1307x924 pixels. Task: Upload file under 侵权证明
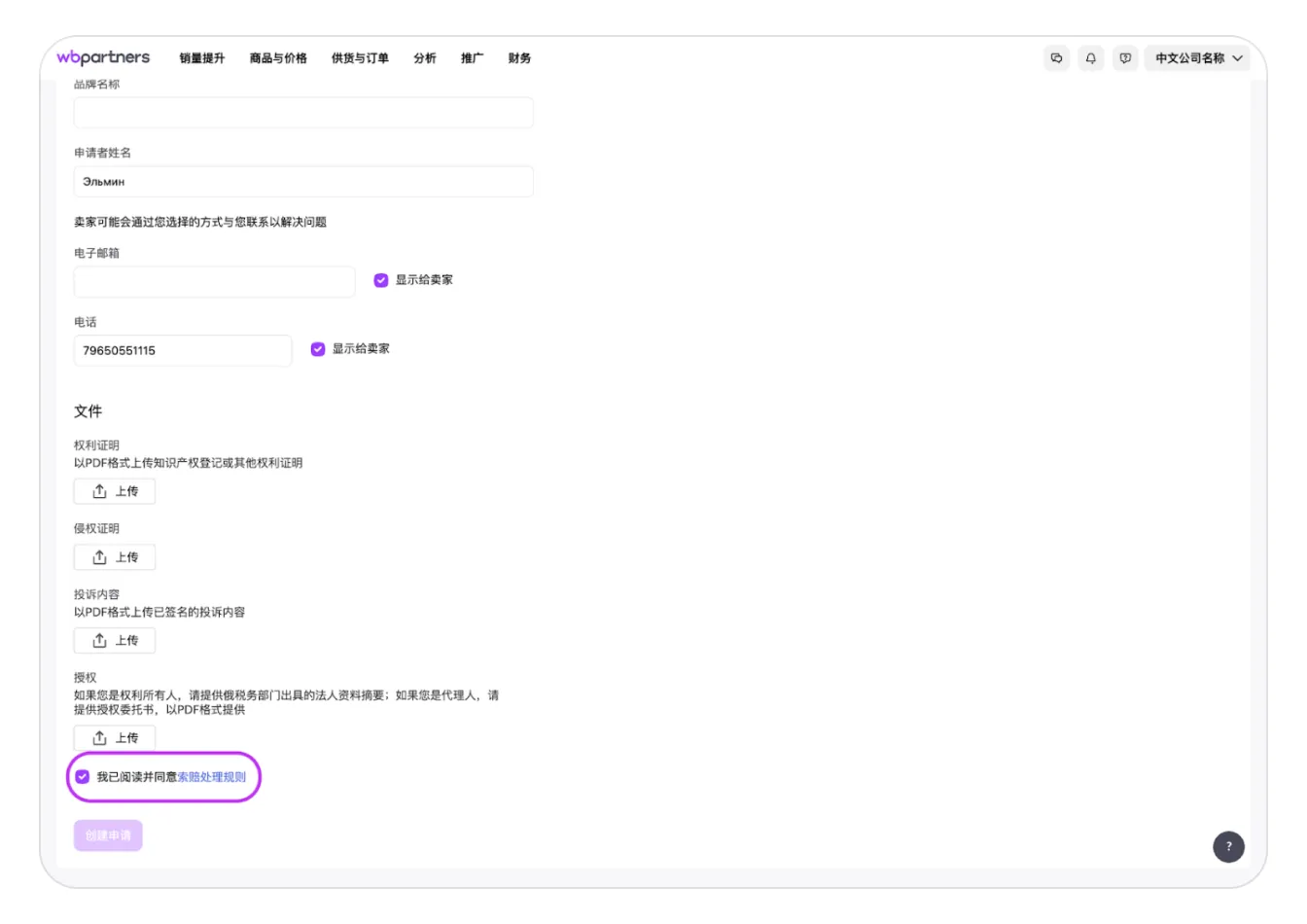(x=115, y=557)
